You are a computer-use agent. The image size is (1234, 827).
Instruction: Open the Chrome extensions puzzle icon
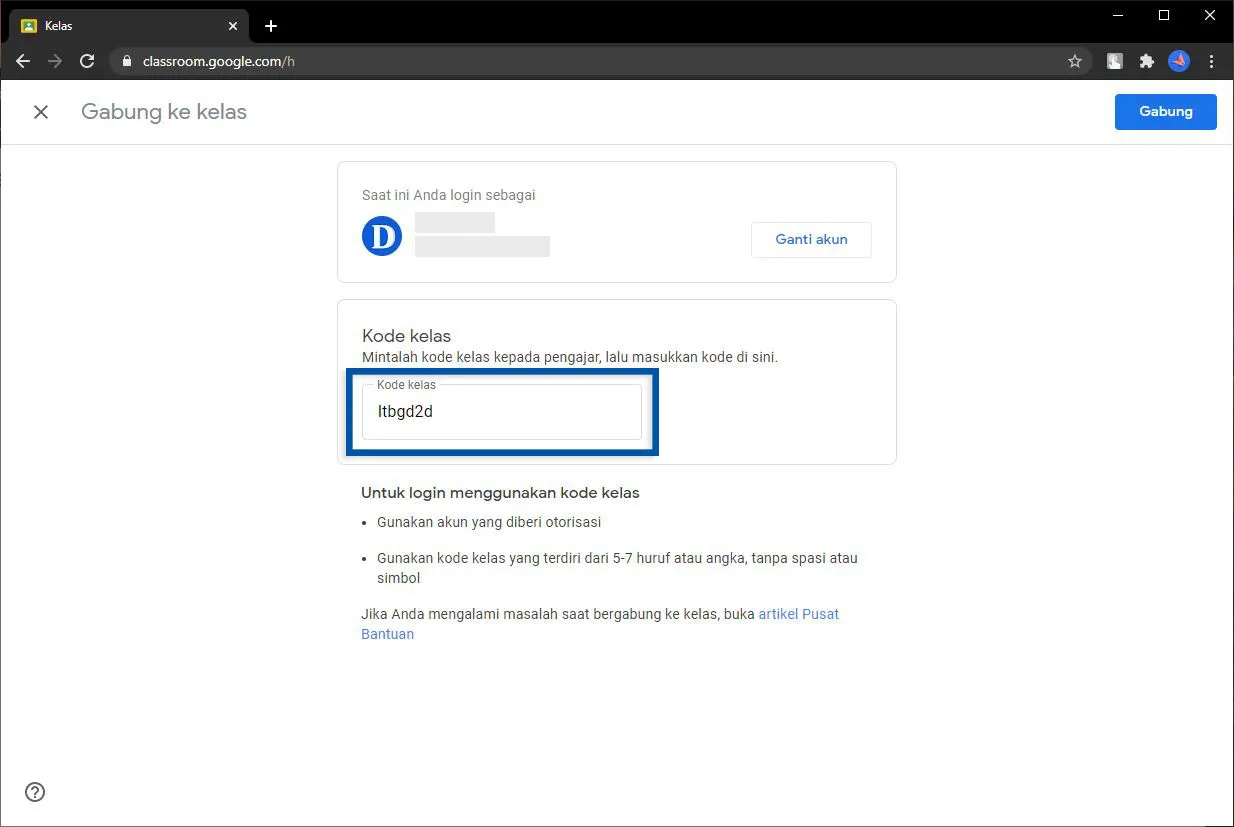[x=1146, y=60]
